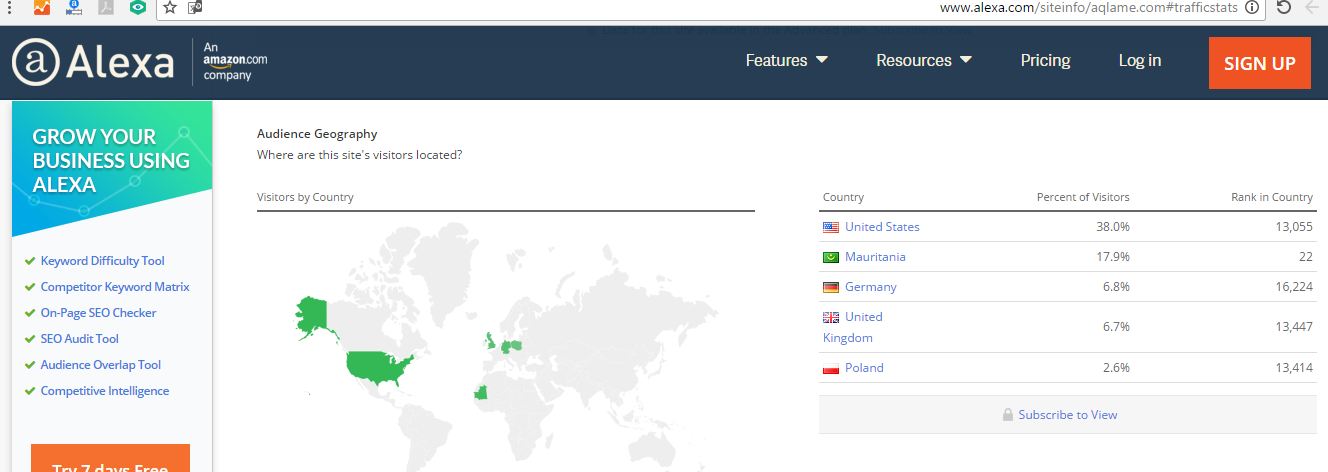This screenshot has width=1328, height=472.
Task: Click the 2.6% visitors value
Action: tap(1116, 368)
